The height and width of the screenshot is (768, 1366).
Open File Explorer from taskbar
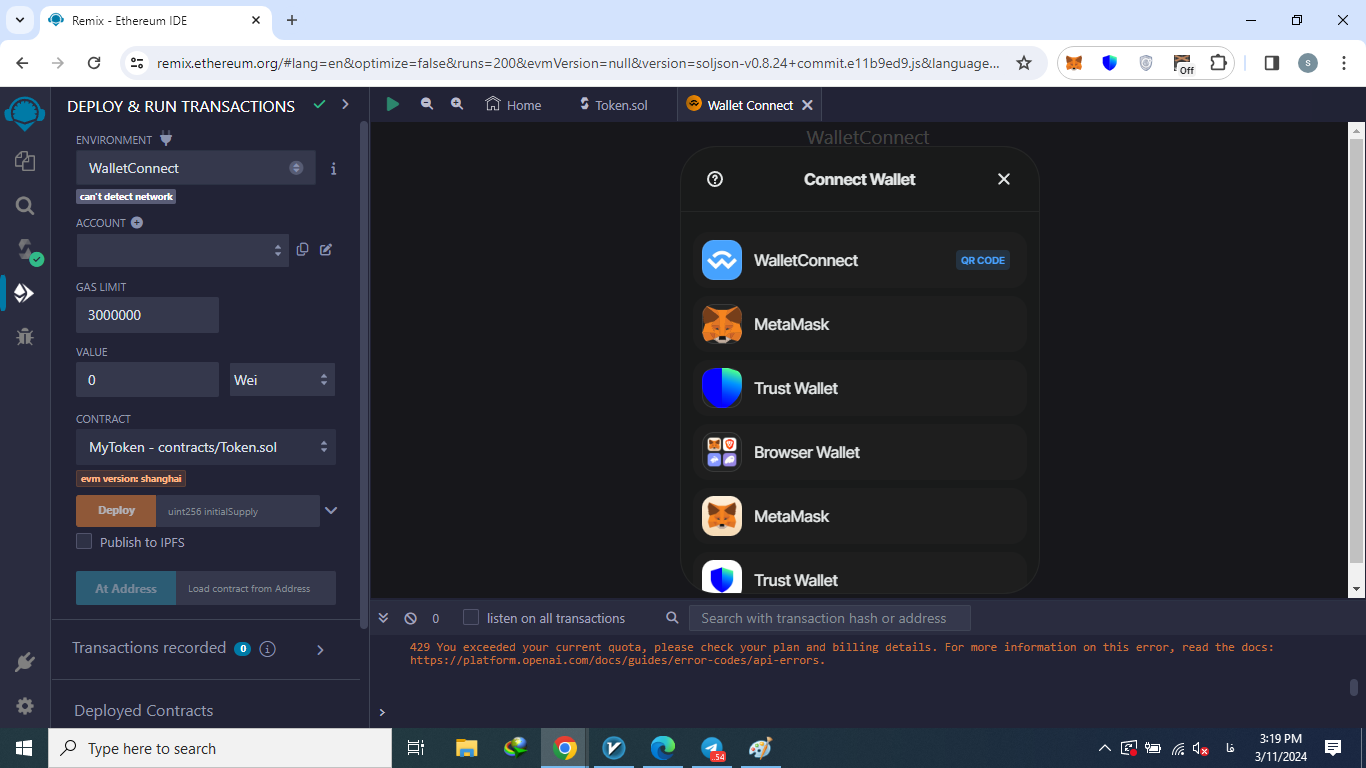pos(467,748)
